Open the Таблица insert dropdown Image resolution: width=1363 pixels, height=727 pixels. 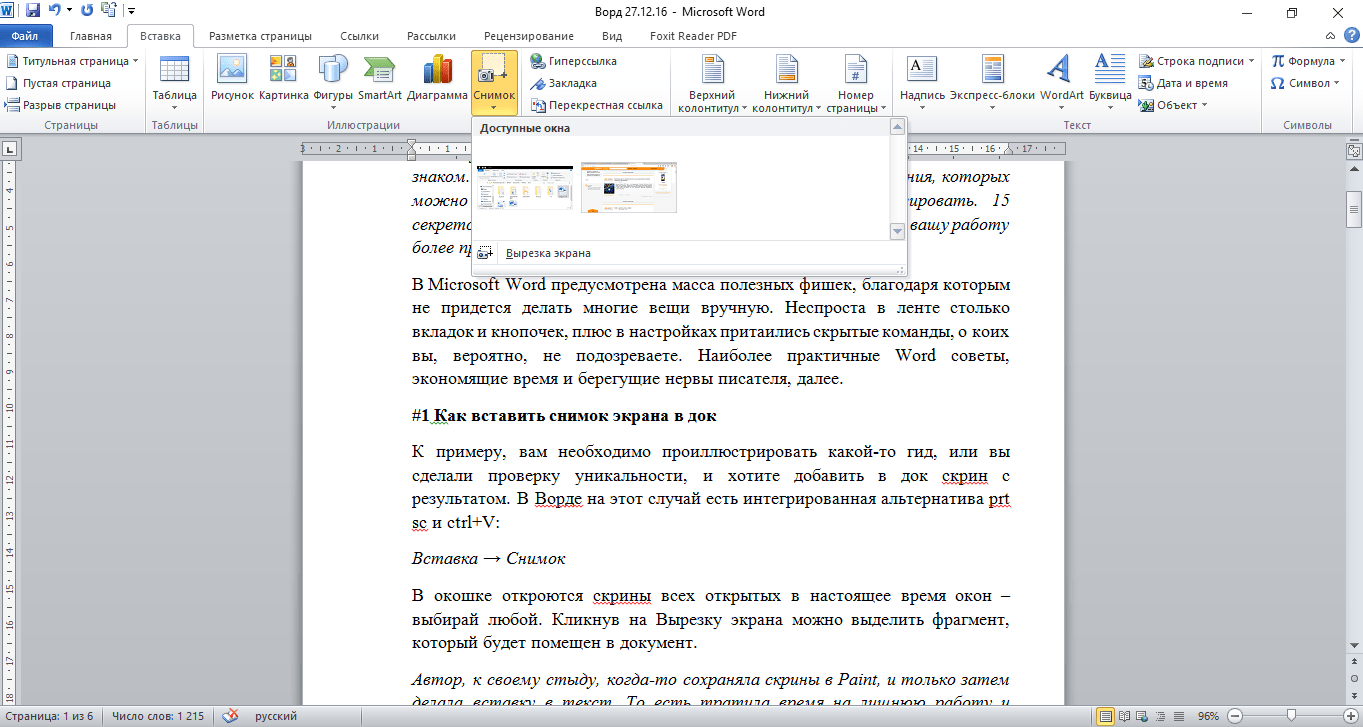point(174,82)
